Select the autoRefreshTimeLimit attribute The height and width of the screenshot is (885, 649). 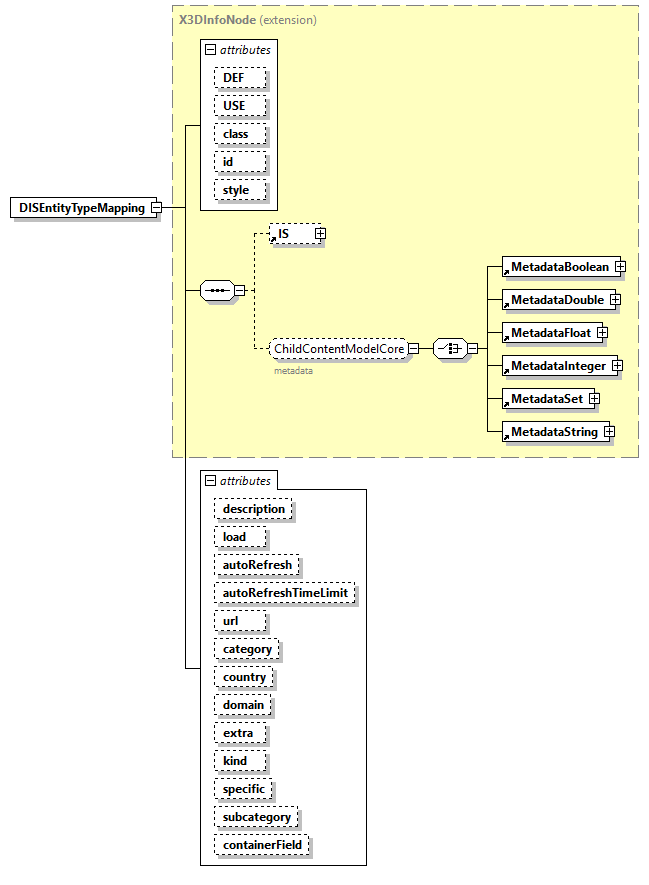(286, 593)
